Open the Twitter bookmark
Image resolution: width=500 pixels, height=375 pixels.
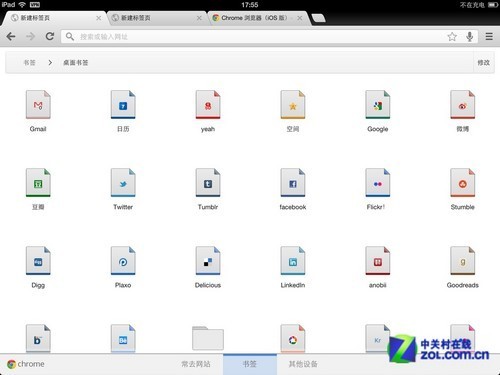click(123, 188)
